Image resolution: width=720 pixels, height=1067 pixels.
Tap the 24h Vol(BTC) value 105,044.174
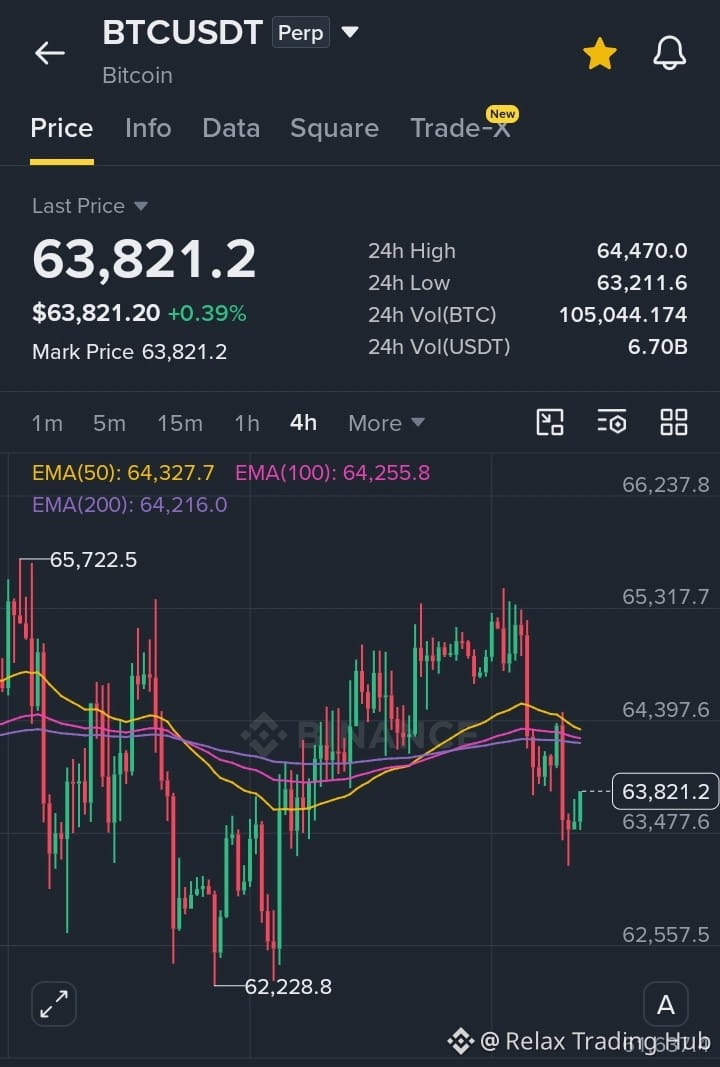[623, 315]
